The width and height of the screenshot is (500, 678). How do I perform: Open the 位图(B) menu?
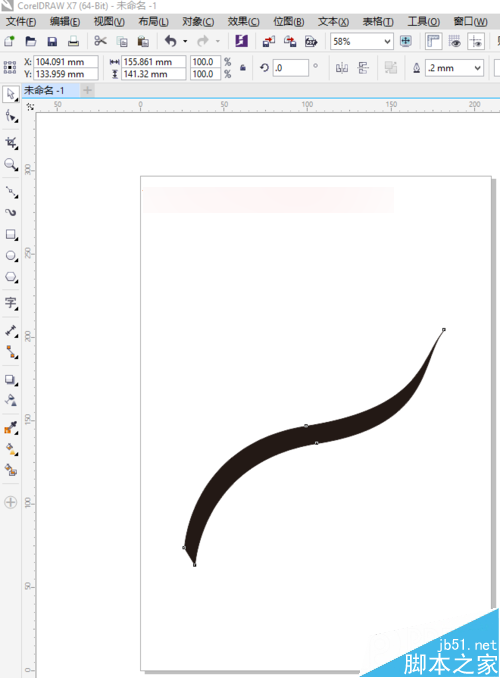288,22
